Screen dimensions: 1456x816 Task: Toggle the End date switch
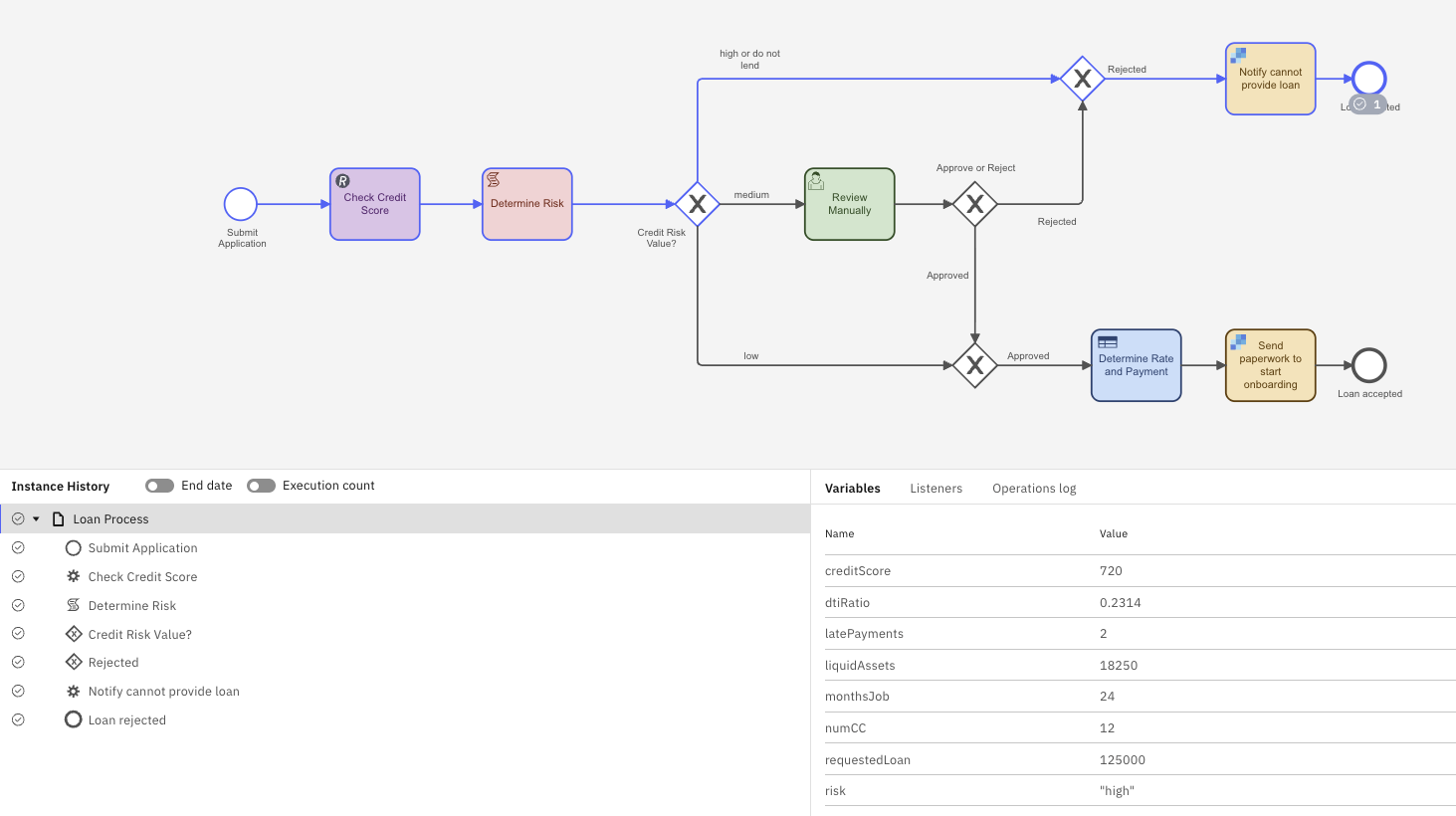(x=159, y=486)
